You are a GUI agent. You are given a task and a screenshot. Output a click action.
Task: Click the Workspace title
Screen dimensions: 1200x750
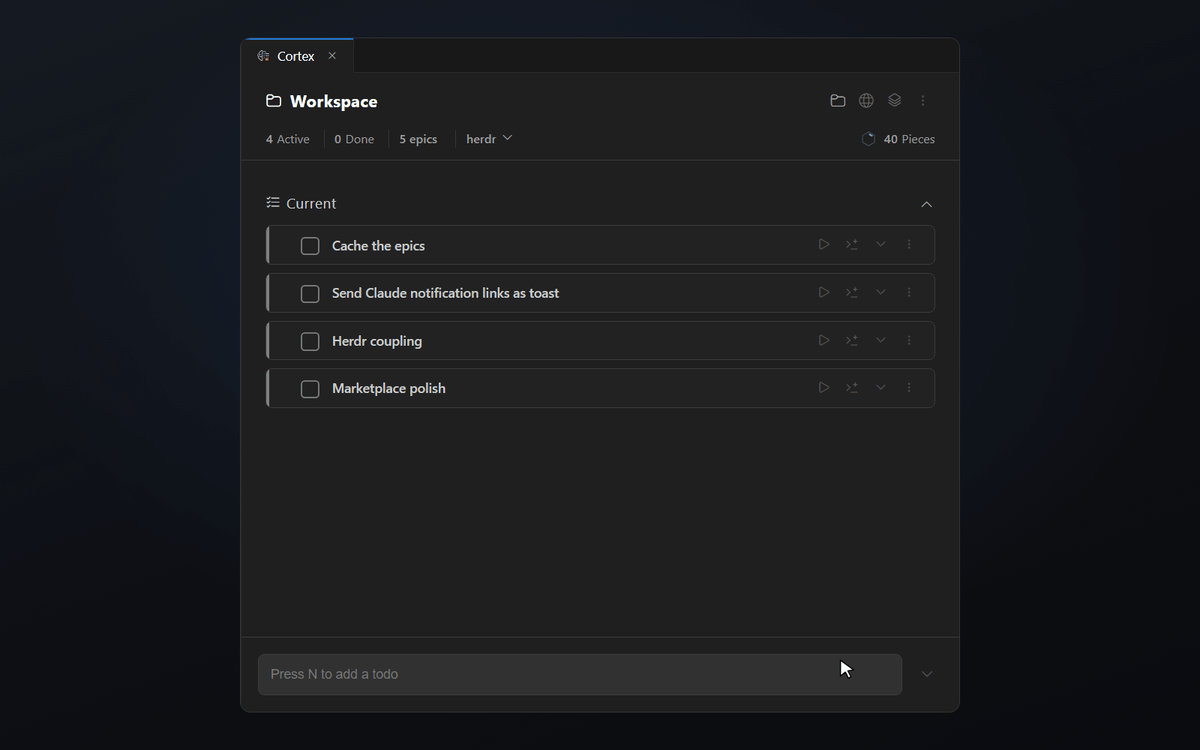click(x=333, y=101)
